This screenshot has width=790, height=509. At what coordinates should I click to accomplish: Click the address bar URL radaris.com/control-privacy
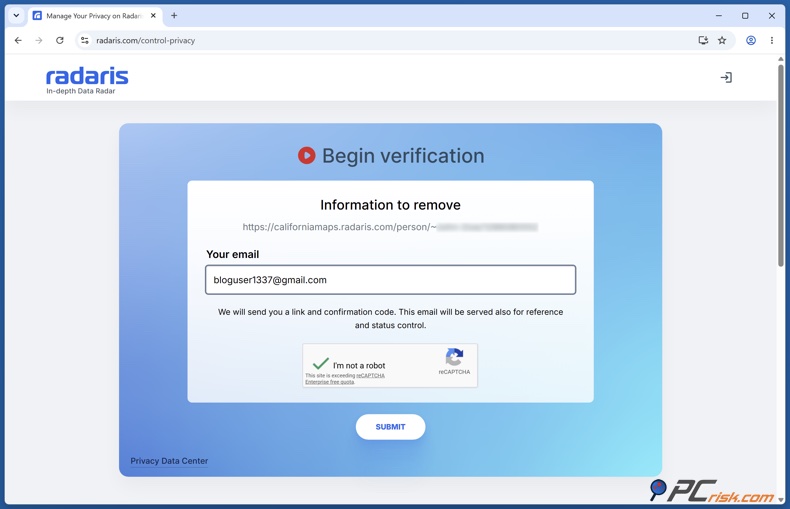[146, 40]
